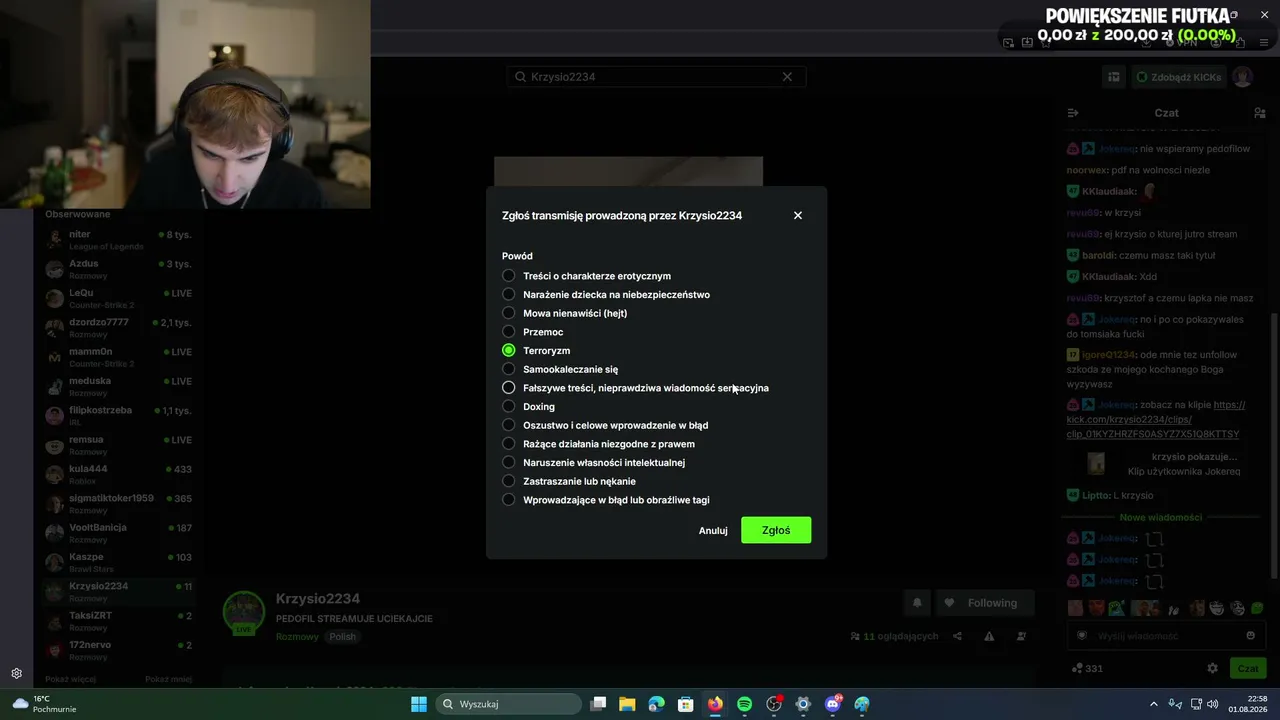This screenshot has width=1280, height=720.
Task: Open the Microsoft Store taskbar icon
Action: 686,704
